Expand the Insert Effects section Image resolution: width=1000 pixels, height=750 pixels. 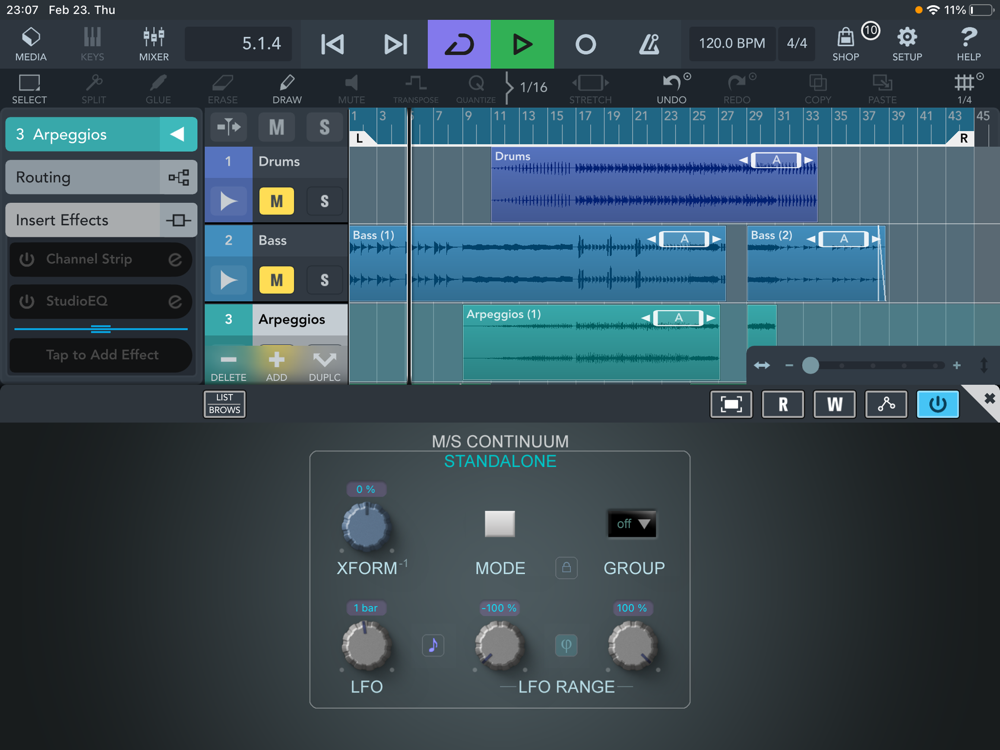pyautogui.click(x=101, y=220)
